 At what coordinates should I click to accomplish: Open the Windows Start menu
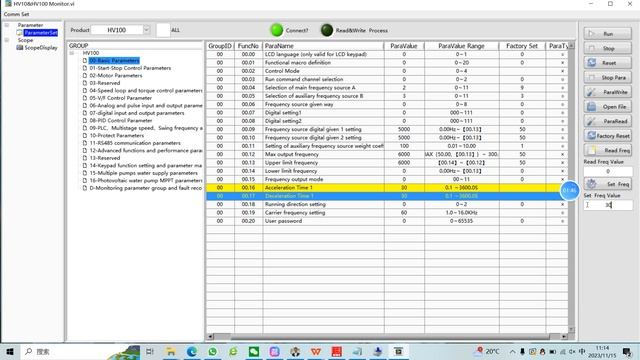coord(10,351)
